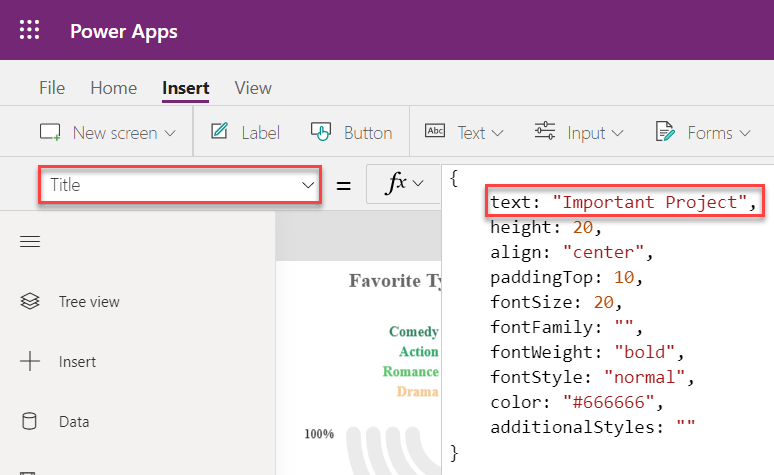Click the Power Apps title link
The image size is (774, 475).
click(x=124, y=31)
